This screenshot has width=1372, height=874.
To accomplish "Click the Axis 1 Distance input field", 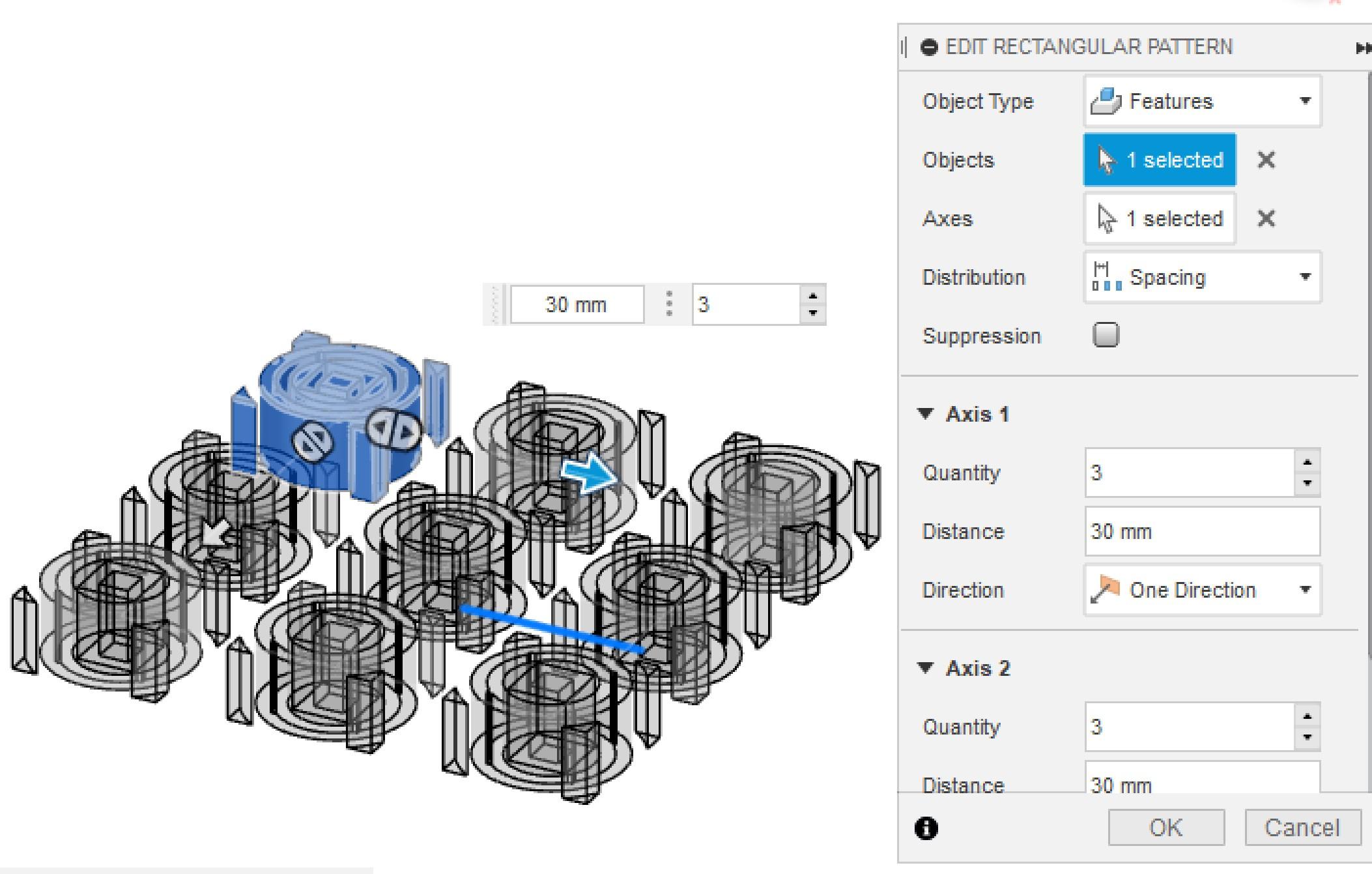I will 1202,531.
